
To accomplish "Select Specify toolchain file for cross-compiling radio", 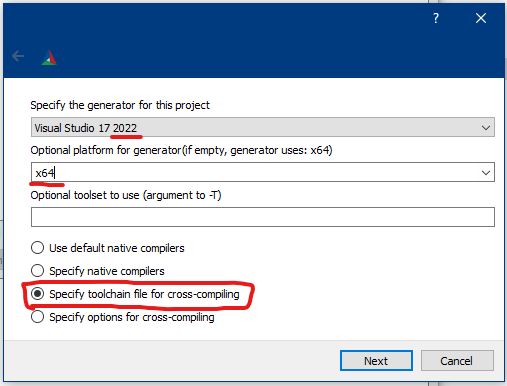I will pyautogui.click(x=37, y=294).
